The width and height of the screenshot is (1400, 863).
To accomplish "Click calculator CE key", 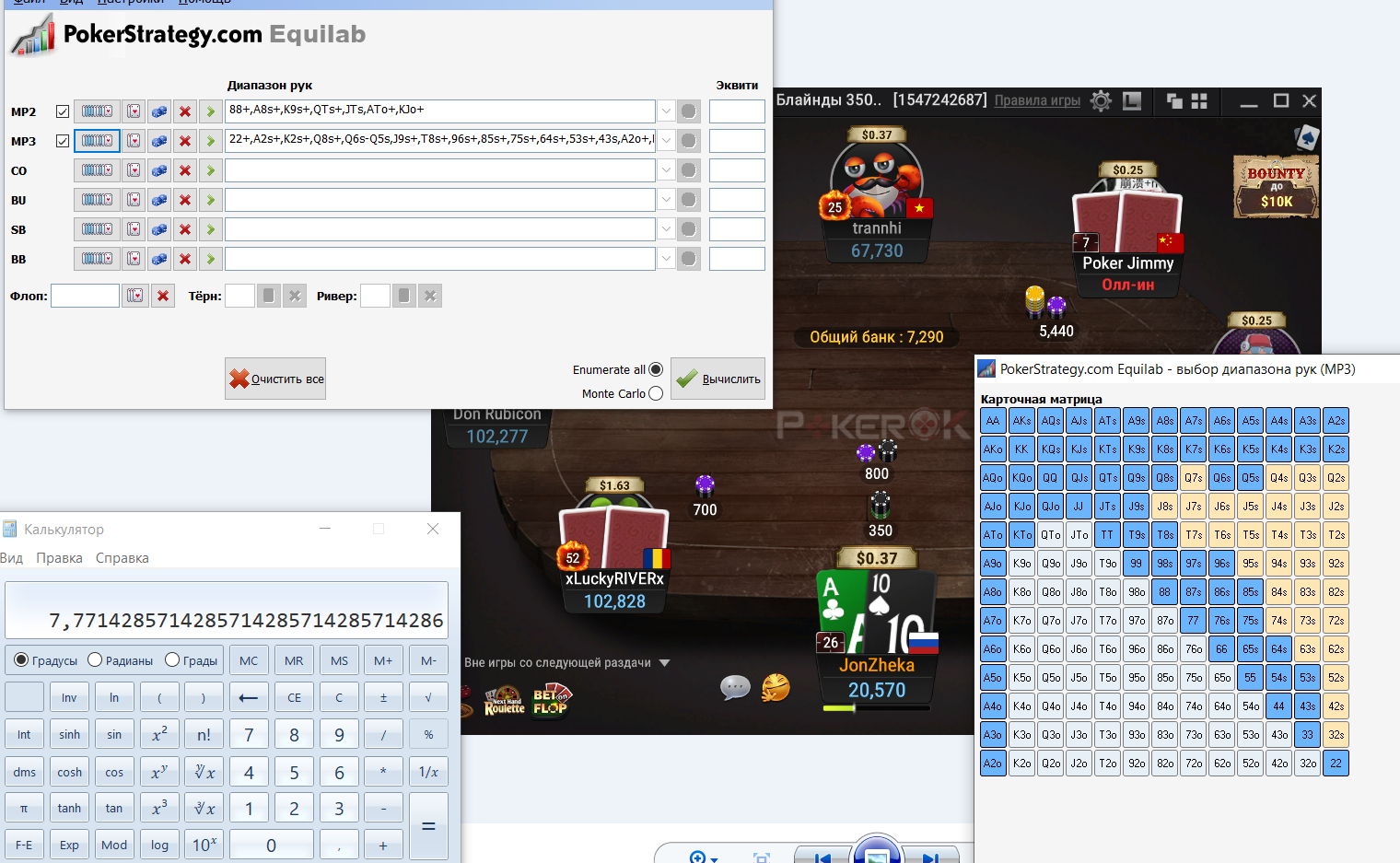I will 294,697.
